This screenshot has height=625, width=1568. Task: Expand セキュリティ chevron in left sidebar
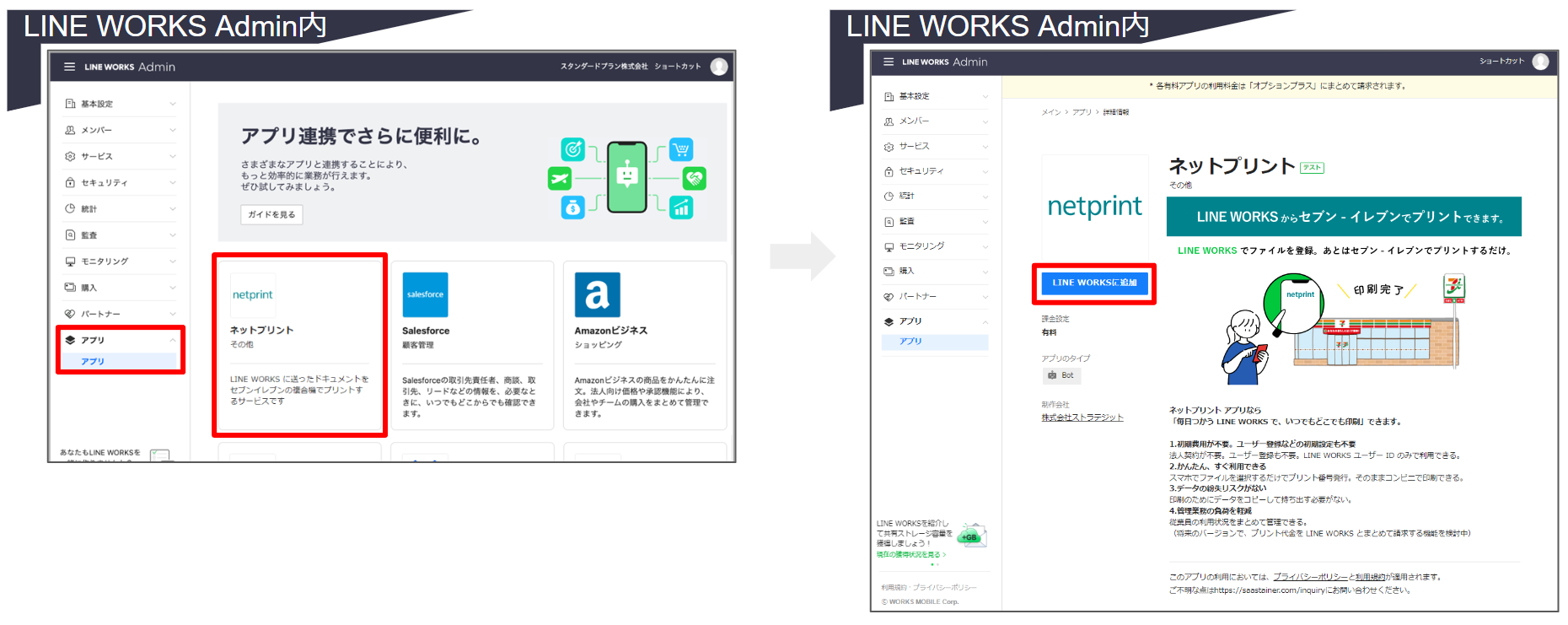point(173,182)
